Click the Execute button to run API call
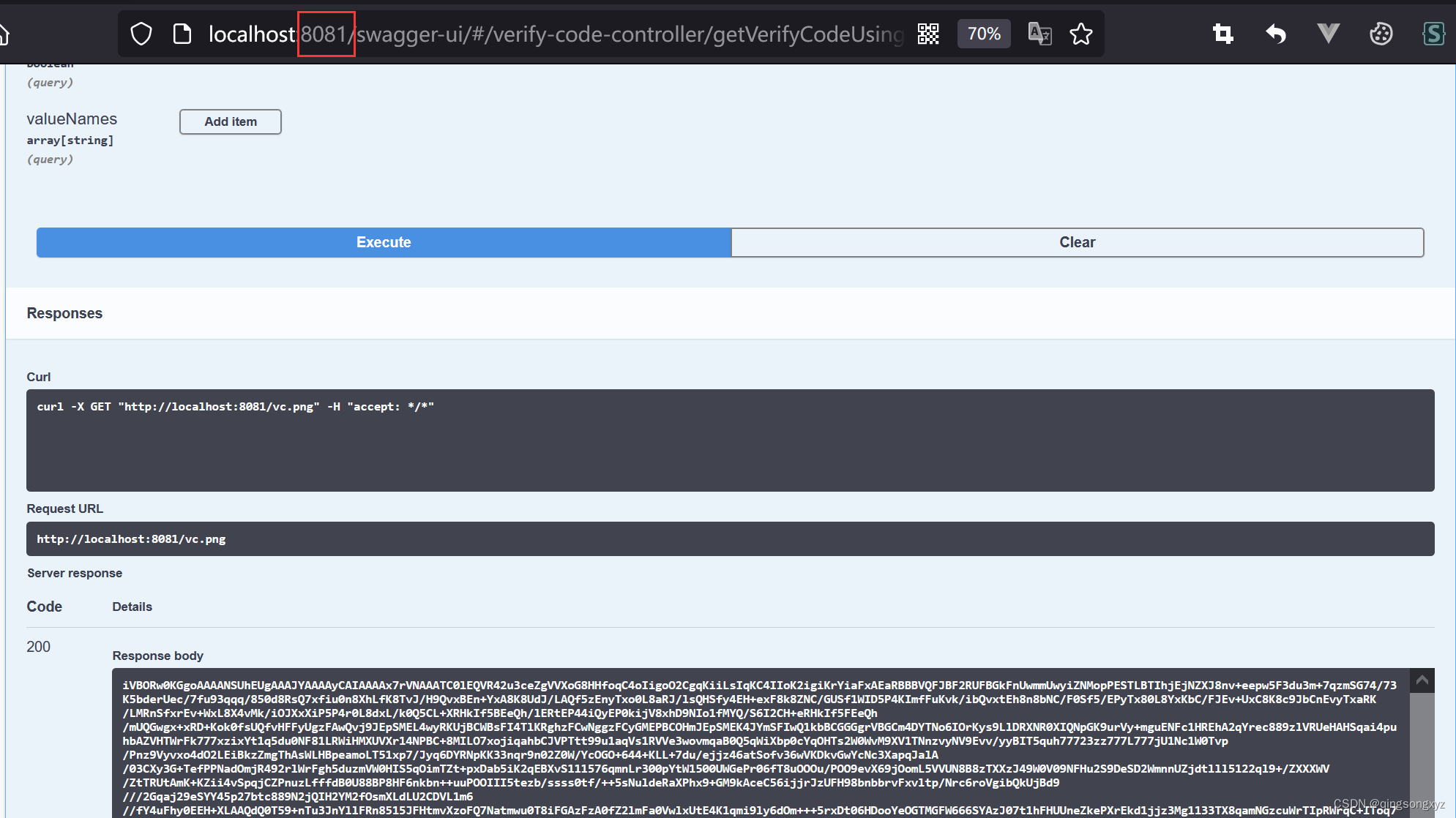 click(383, 242)
